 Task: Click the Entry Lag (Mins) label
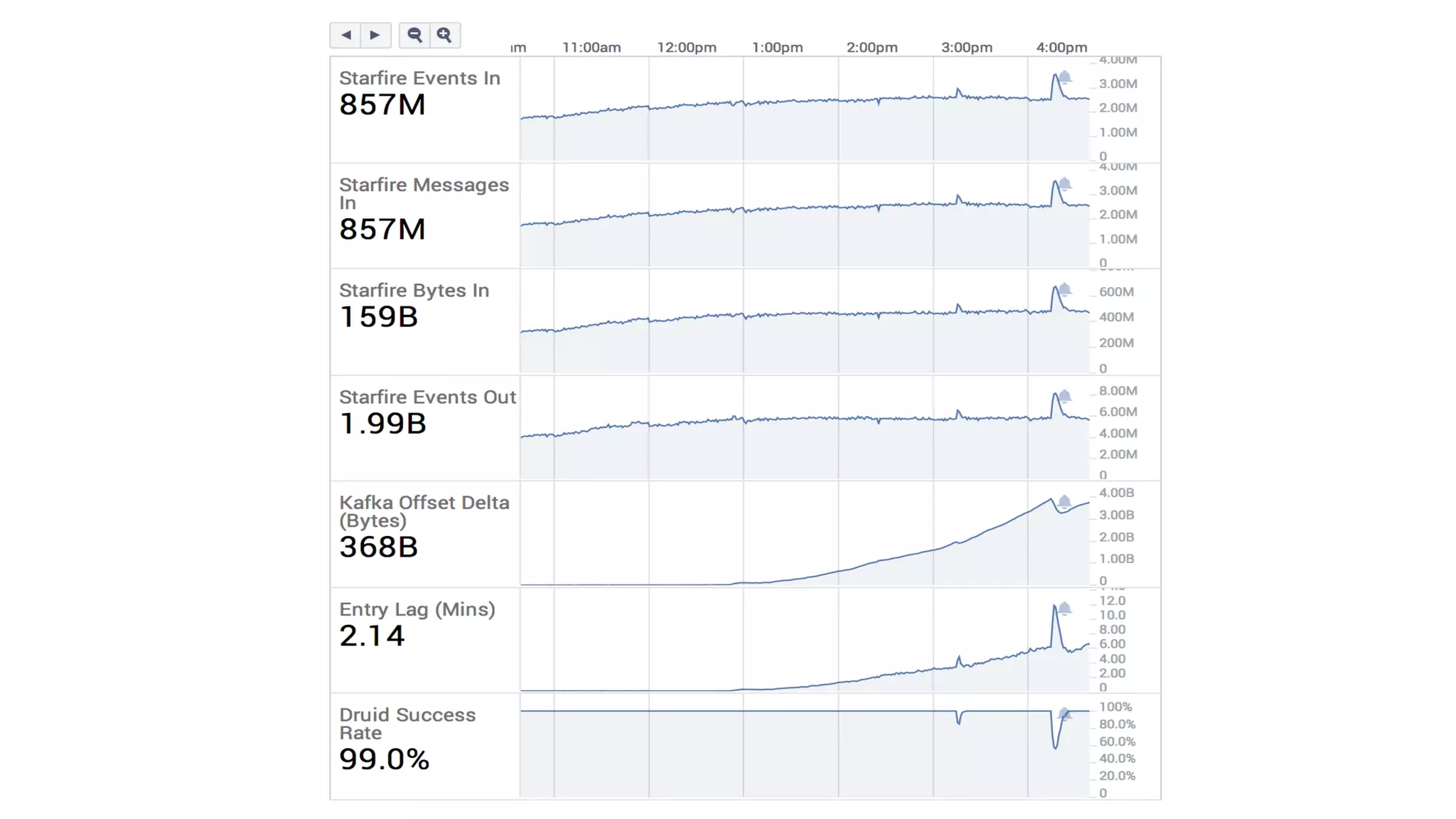click(x=417, y=609)
